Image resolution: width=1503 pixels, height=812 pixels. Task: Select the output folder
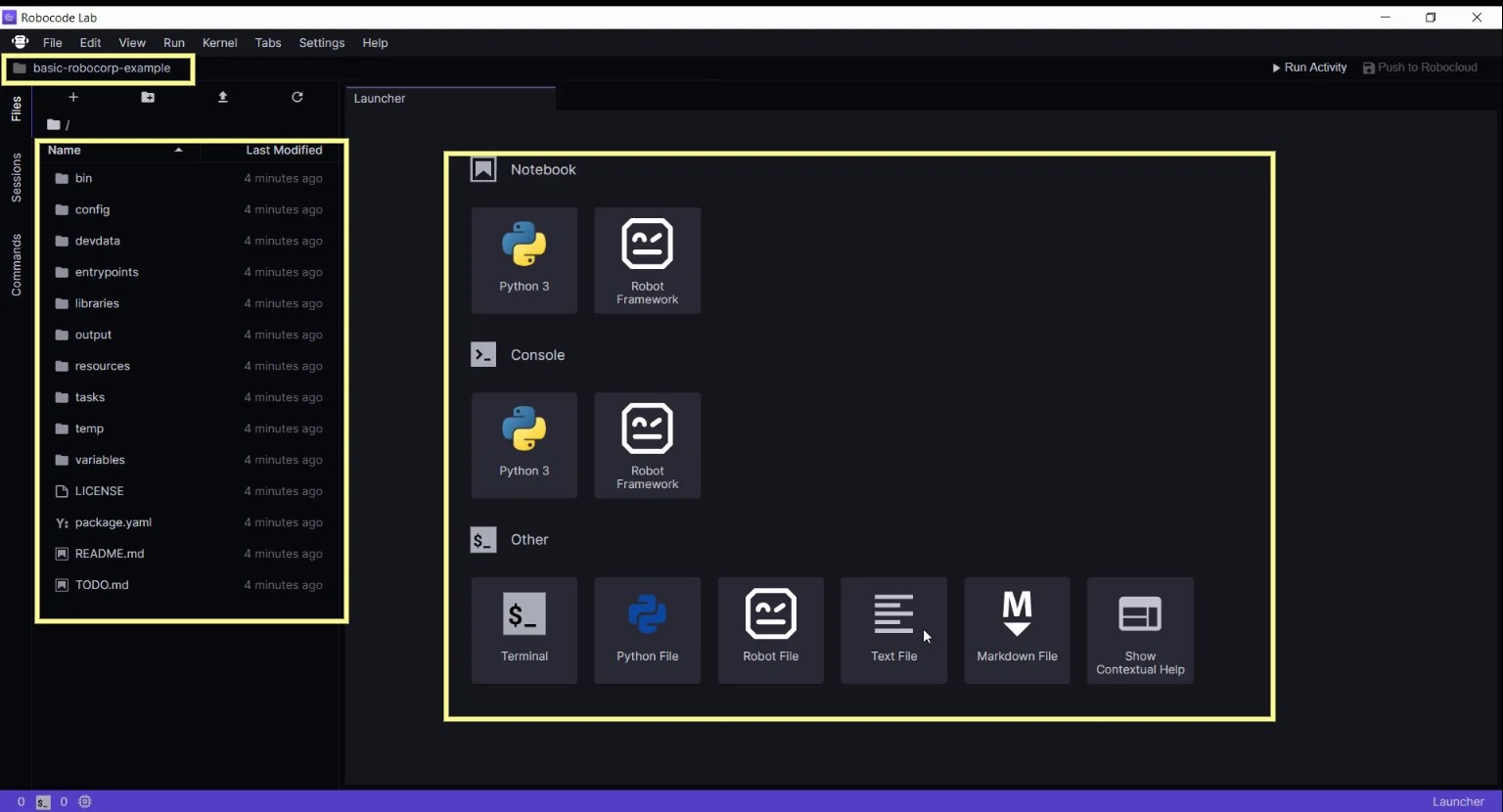coord(191,335)
